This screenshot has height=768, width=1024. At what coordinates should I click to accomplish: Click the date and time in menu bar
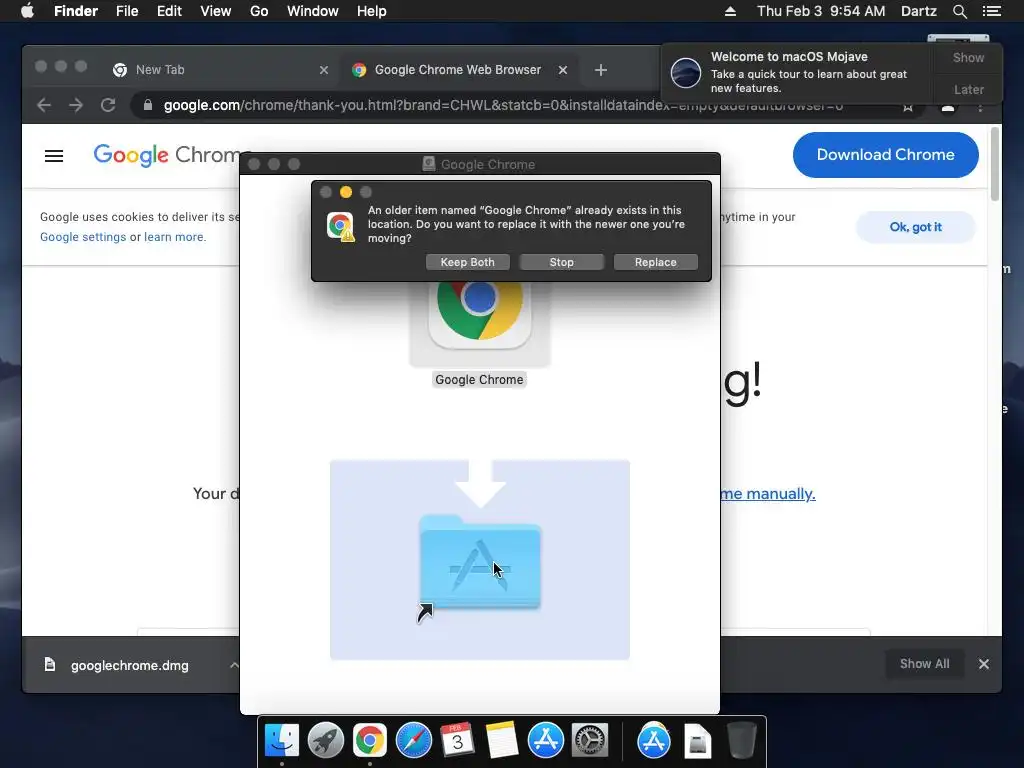coord(821,11)
